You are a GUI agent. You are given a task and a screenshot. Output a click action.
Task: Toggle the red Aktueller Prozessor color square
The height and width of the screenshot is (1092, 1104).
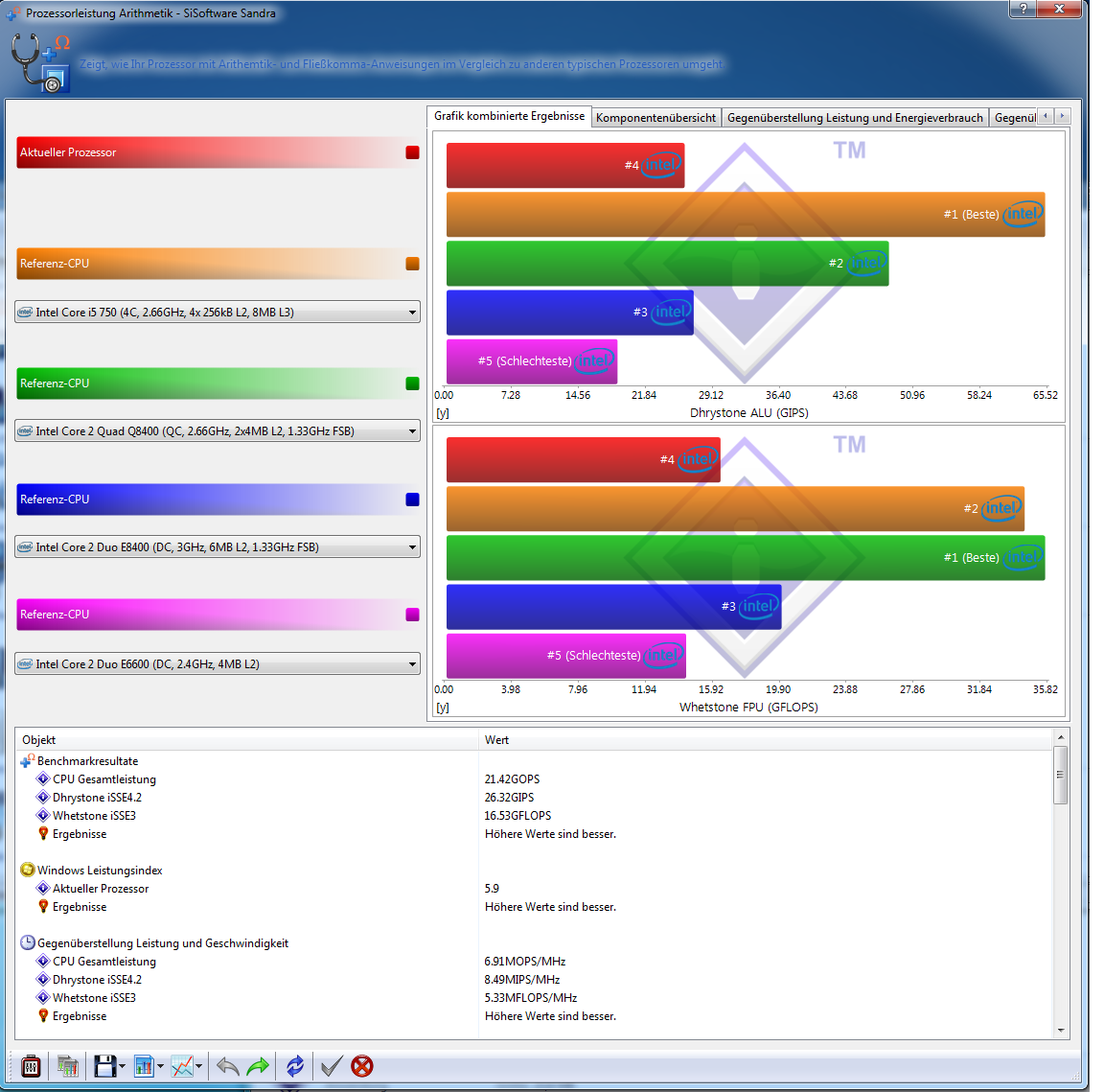[413, 152]
